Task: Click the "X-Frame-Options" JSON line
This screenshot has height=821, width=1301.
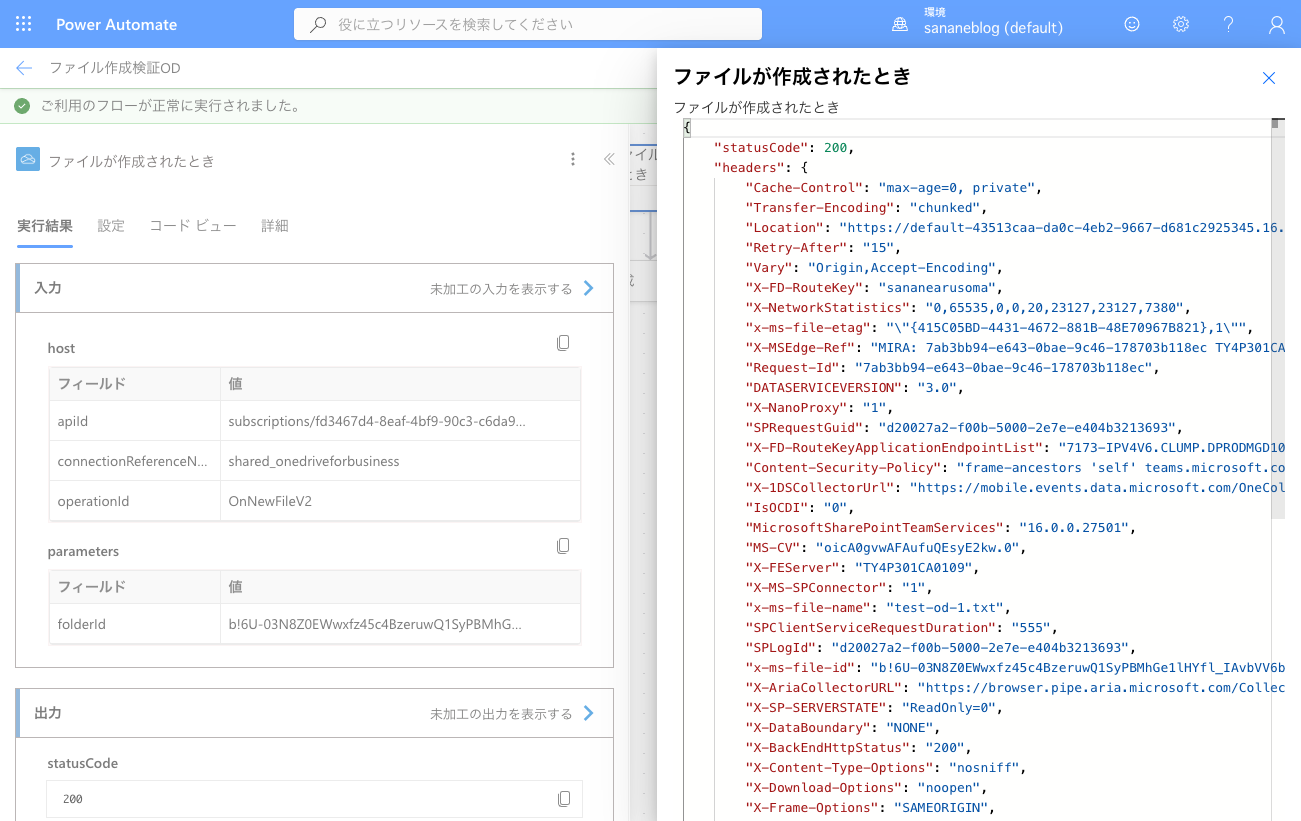Action: 872,807
